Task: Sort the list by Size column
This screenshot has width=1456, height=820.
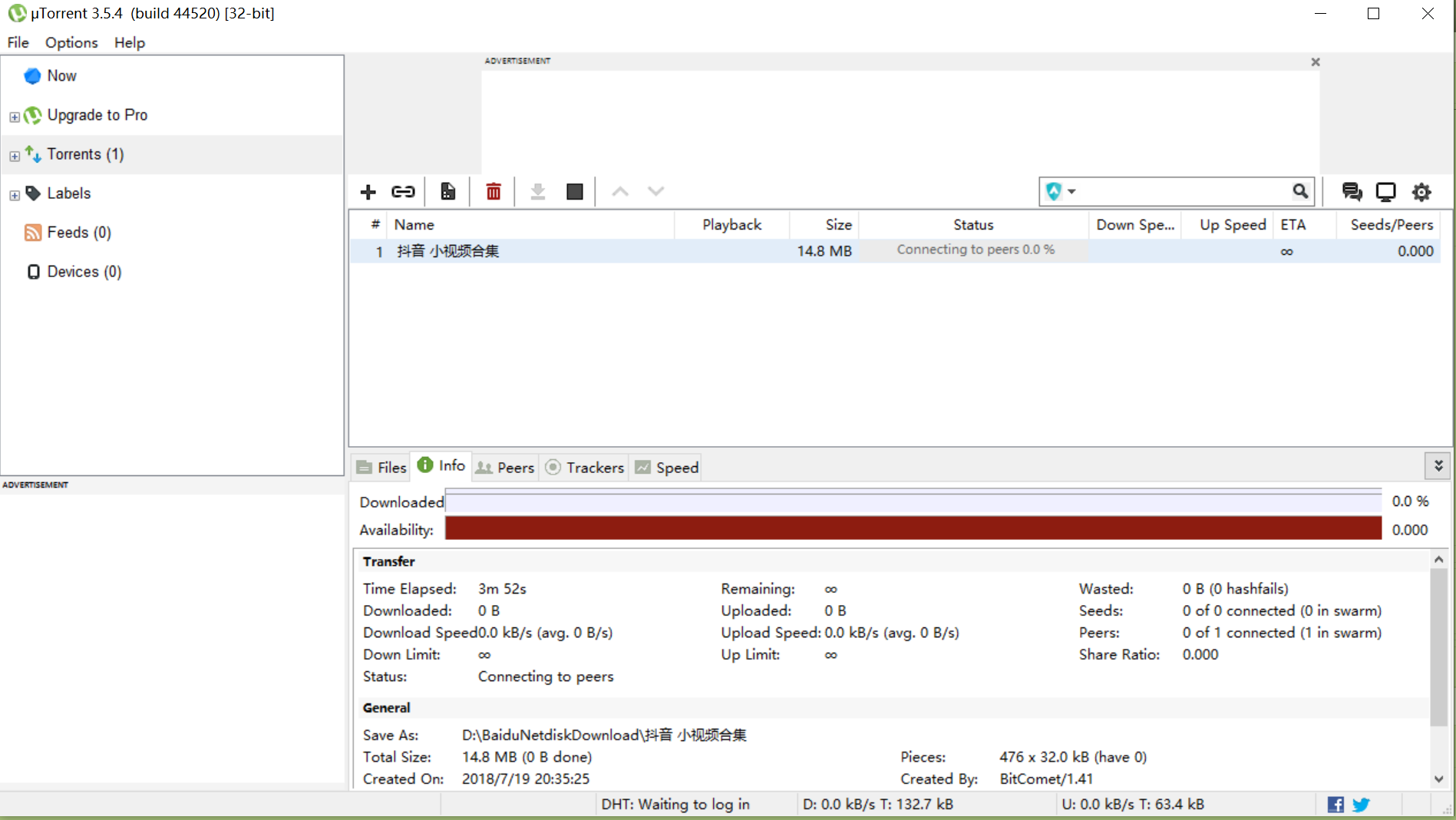Action: click(824, 225)
